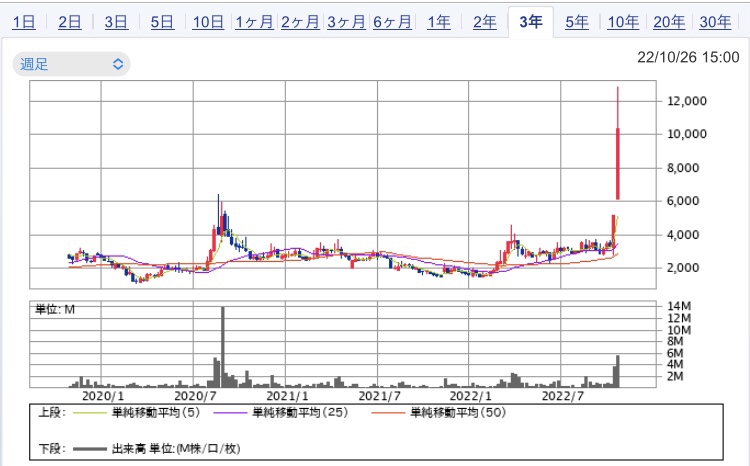This screenshot has height=466, width=750.
Task: Click the active 3年 tab
Action: [530, 22]
